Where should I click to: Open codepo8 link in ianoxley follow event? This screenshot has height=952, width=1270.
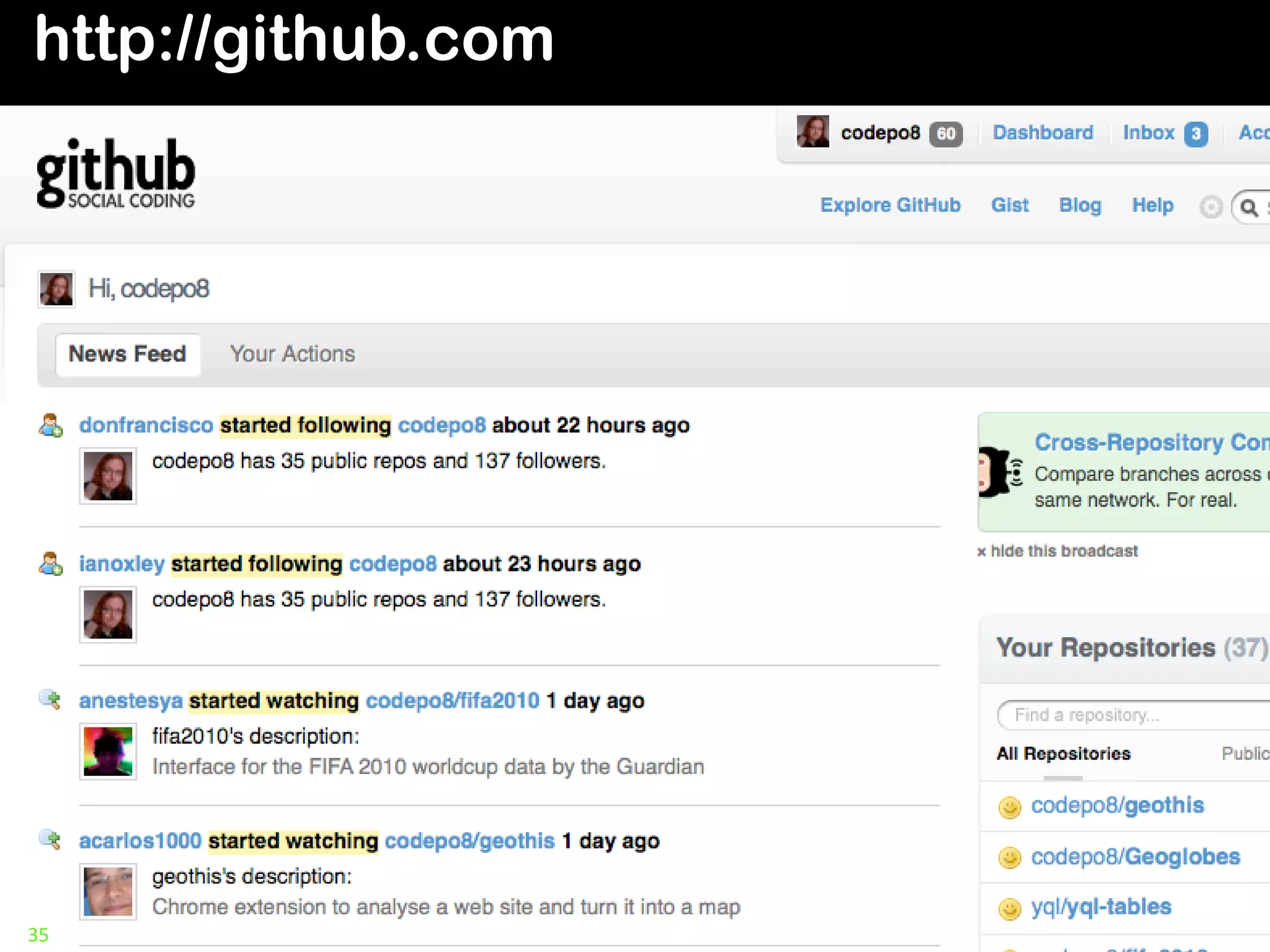coord(393,564)
